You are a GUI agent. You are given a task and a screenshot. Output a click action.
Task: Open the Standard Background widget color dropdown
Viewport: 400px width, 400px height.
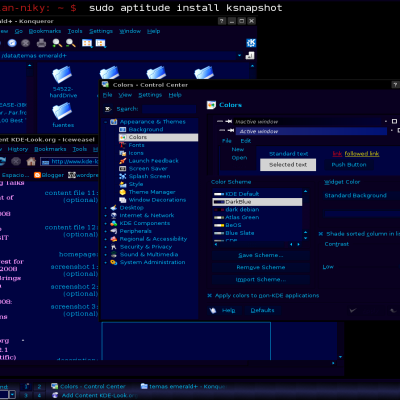(361, 196)
